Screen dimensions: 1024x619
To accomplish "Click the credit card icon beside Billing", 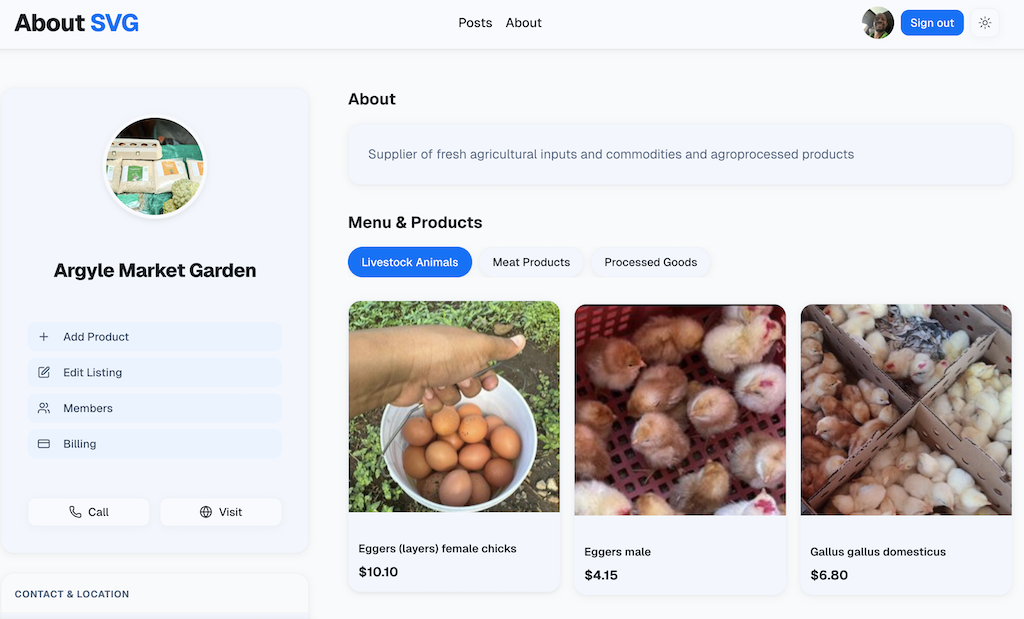I will [x=43, y=443].
